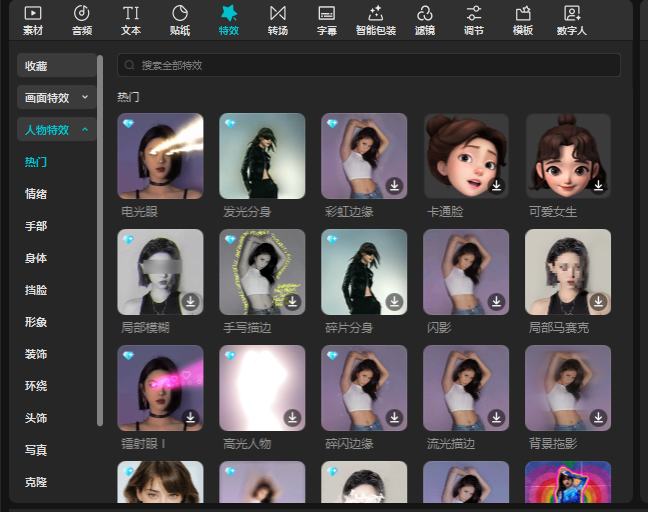Download the 流光描边 effect

pyautogui.click(x=496, y=417)
